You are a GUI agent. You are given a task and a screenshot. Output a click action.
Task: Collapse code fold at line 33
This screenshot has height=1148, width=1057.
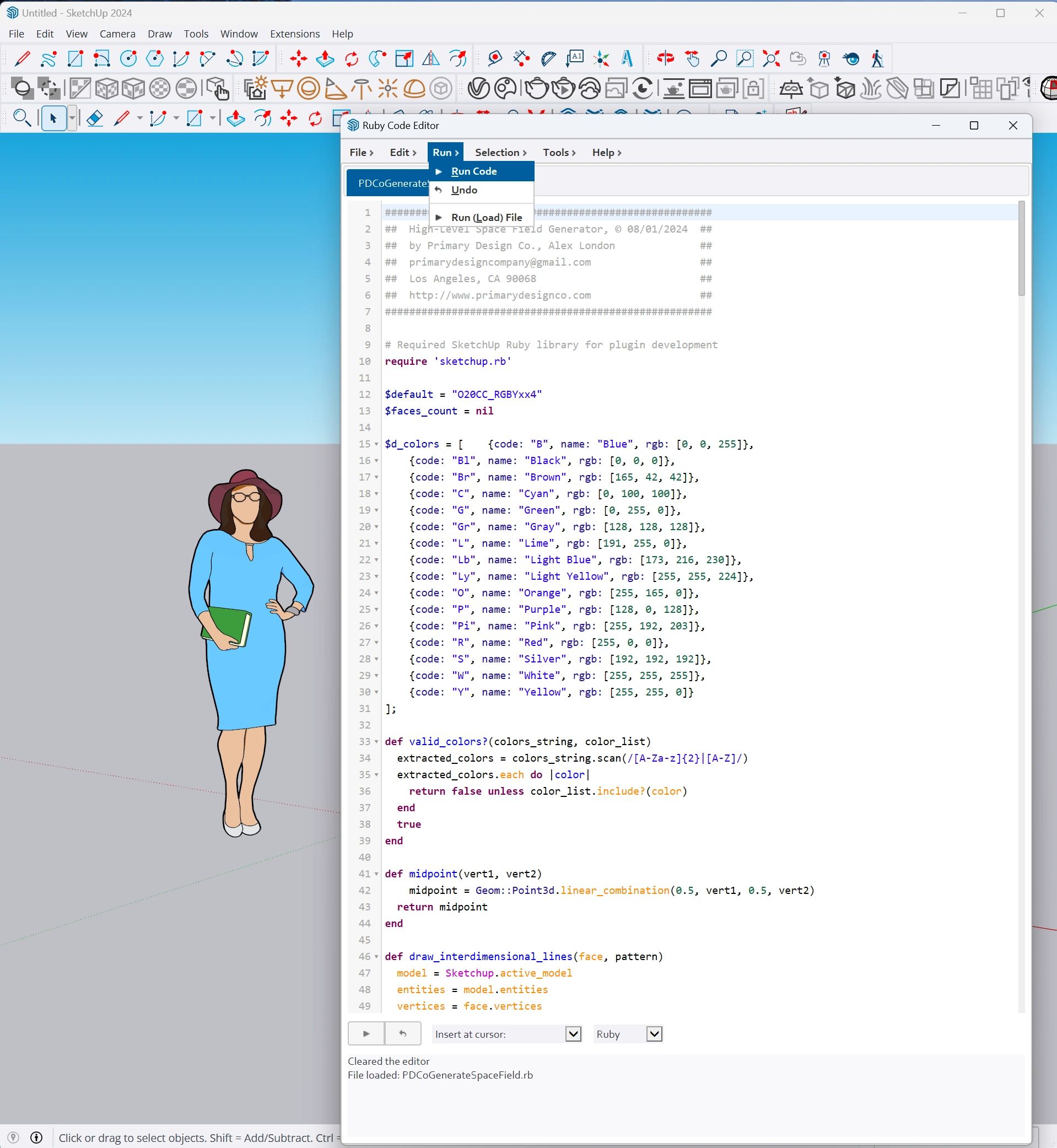click(376, 742)
